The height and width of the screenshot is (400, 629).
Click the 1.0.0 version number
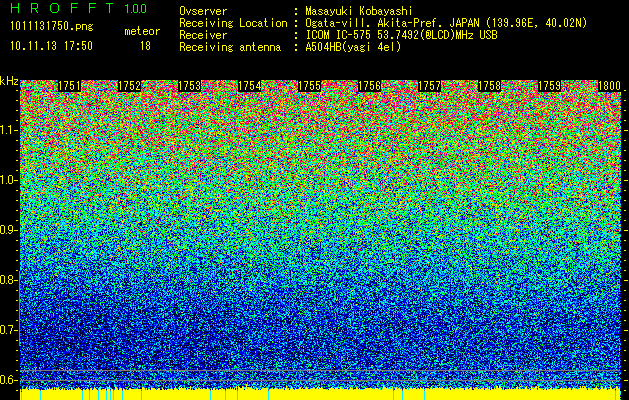136,8
